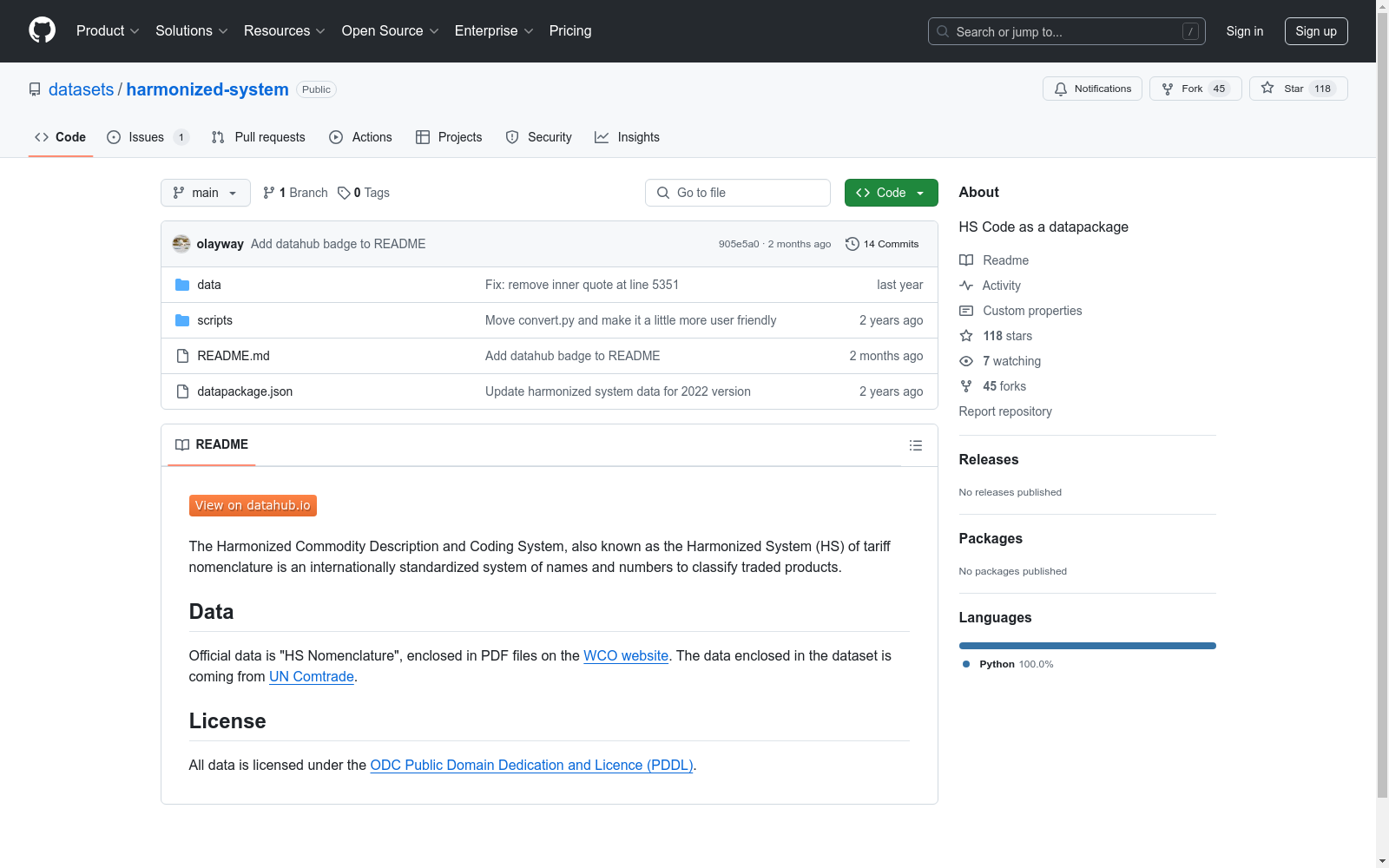Viewport: 1389px width, 868px height.
Task: Open the README outline list icon
Action: [916, 445]
